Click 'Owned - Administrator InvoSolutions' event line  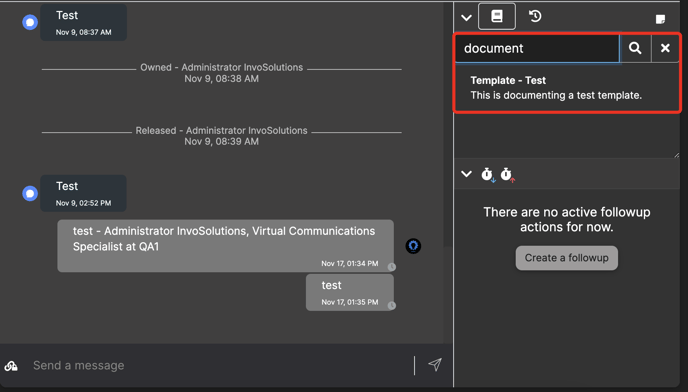(x=222, y=67)
